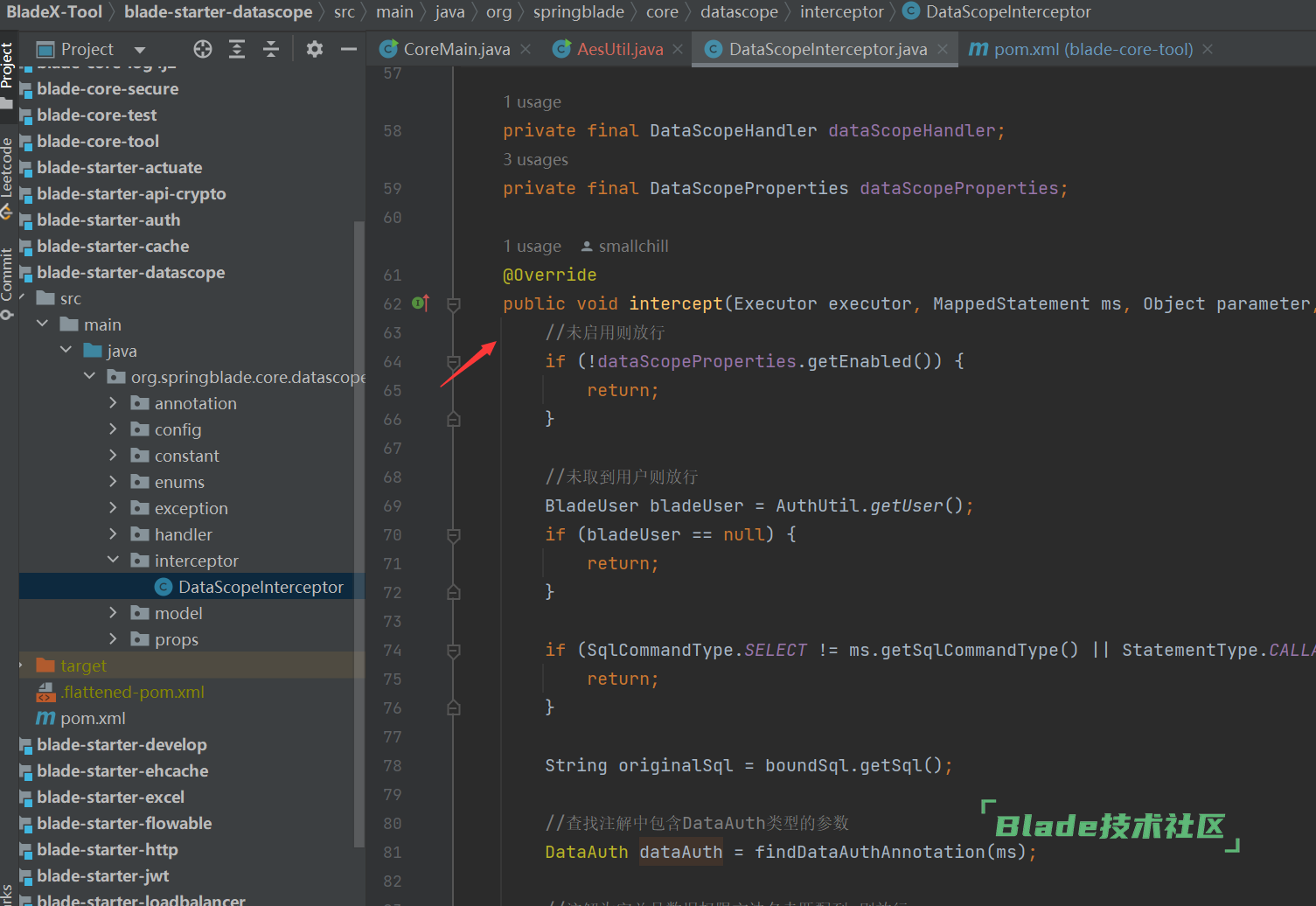This screenshot has height=906, width=1316.
Task: Open the .flattened-pom.xml file
Action: [132, 692]
